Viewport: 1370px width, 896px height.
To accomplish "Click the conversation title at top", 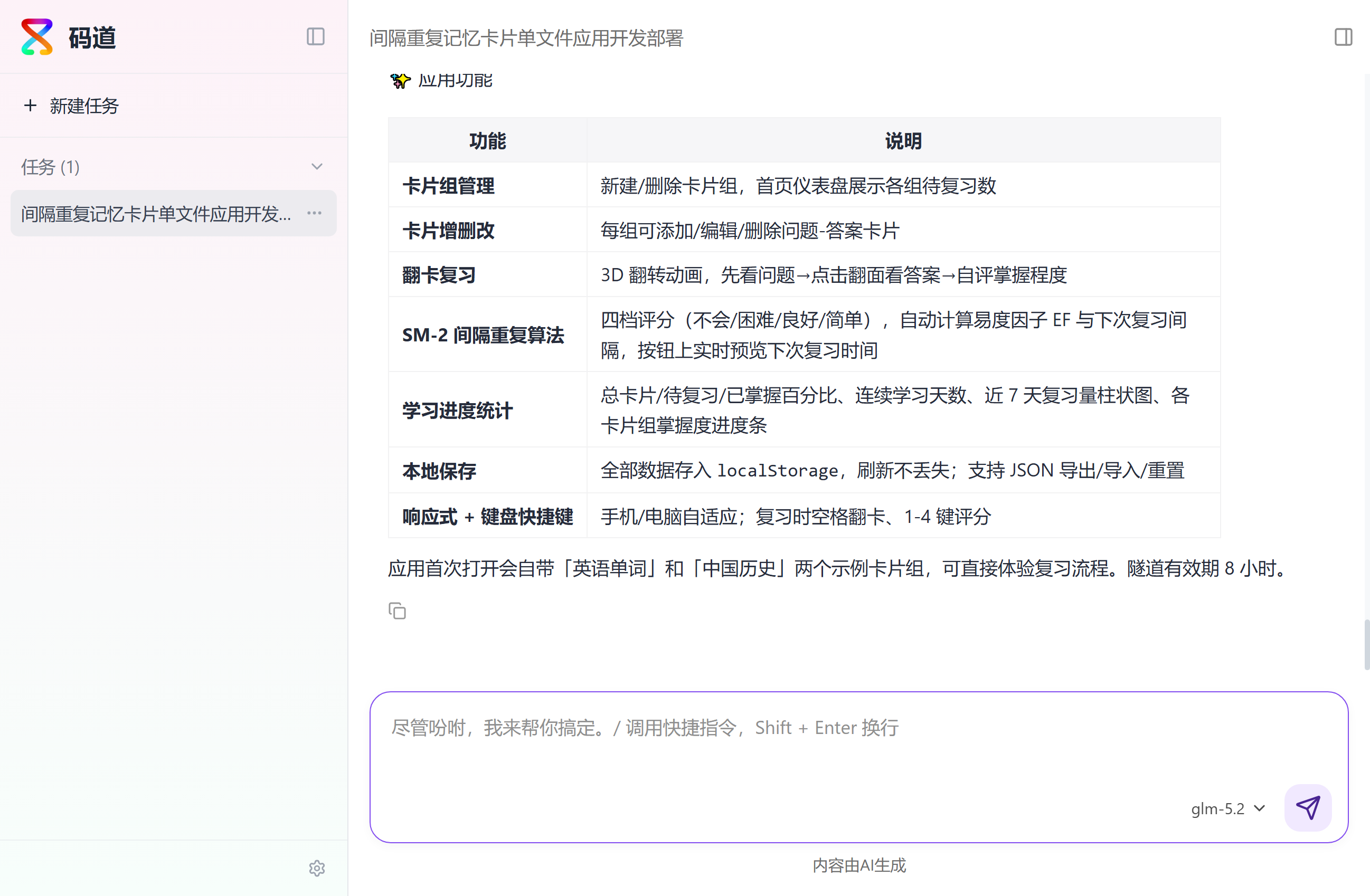I will 526,38.
